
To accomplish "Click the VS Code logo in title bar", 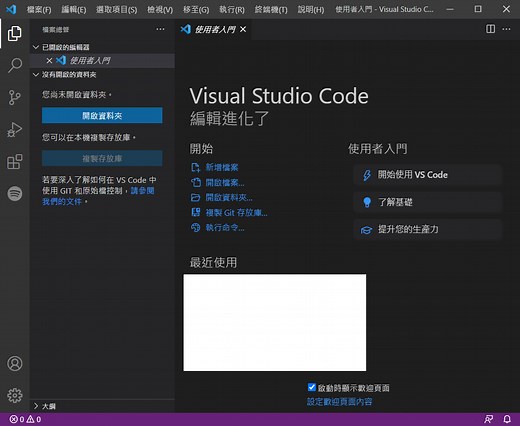I will pyautogui.click(x=11, y=9).
